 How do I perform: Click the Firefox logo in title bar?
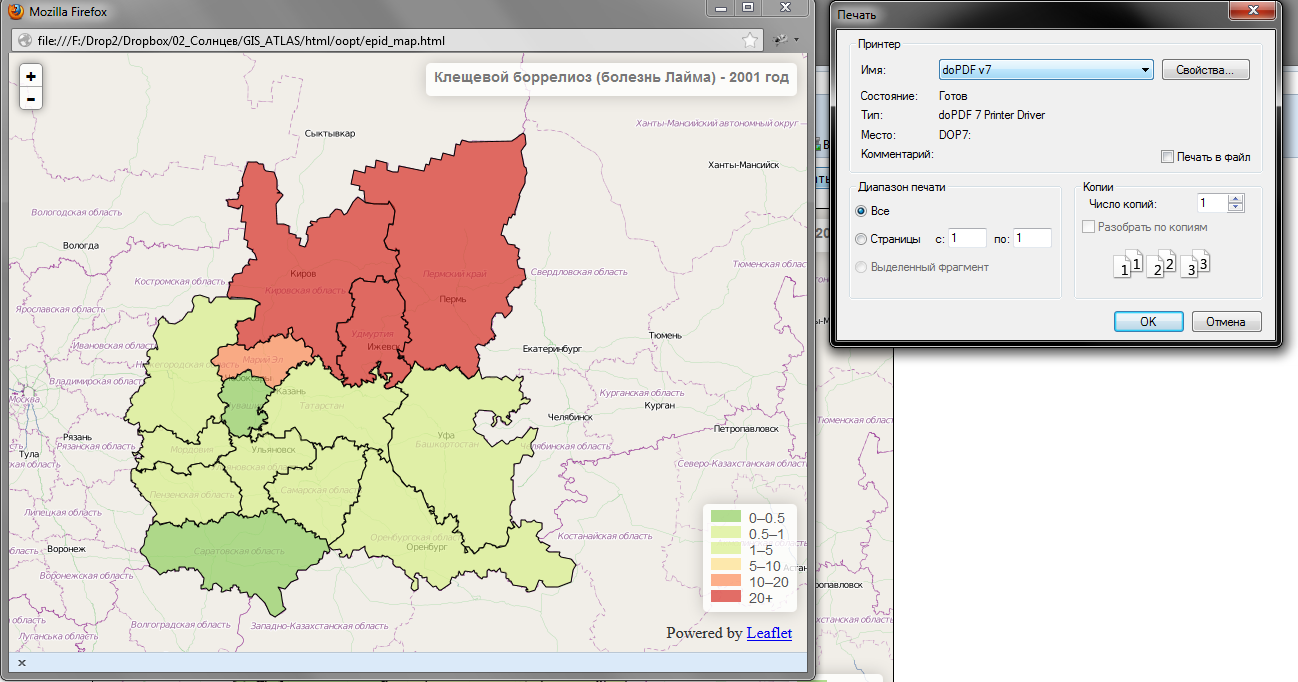[x=16, y=13]
